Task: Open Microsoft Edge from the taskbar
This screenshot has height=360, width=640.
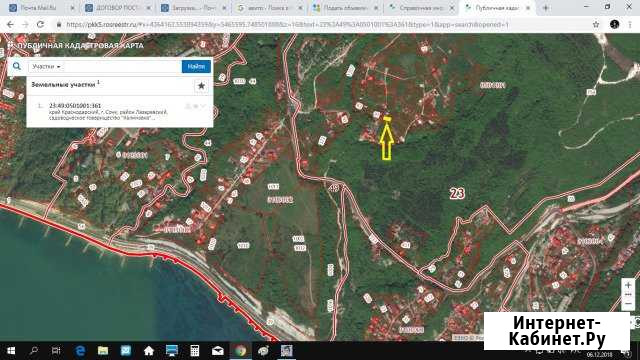Action: pyautogui.click(x=80, y=351)
